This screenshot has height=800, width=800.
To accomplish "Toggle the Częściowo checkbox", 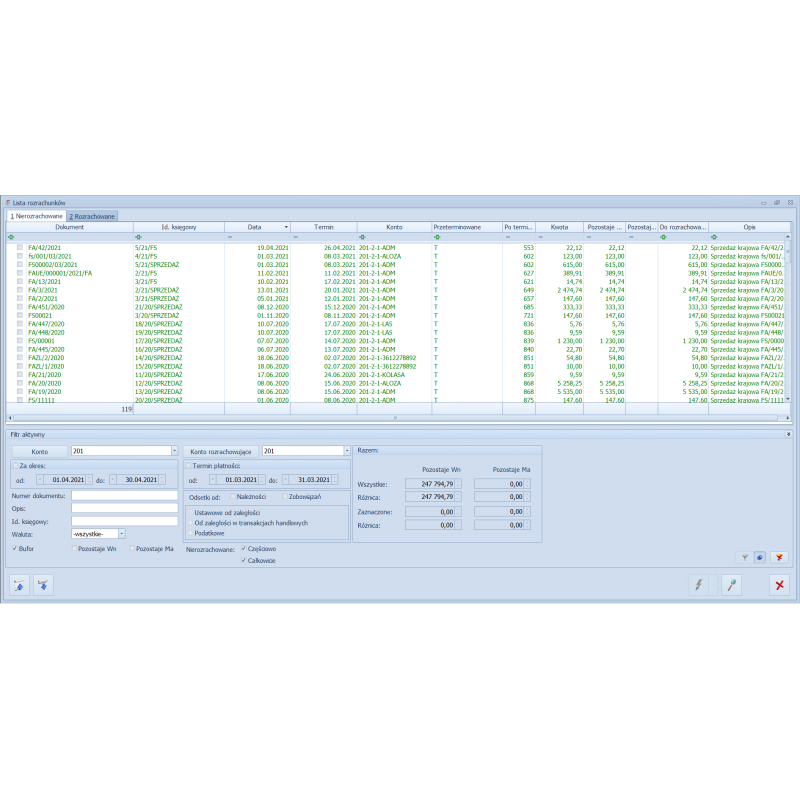I will (244, 549).
